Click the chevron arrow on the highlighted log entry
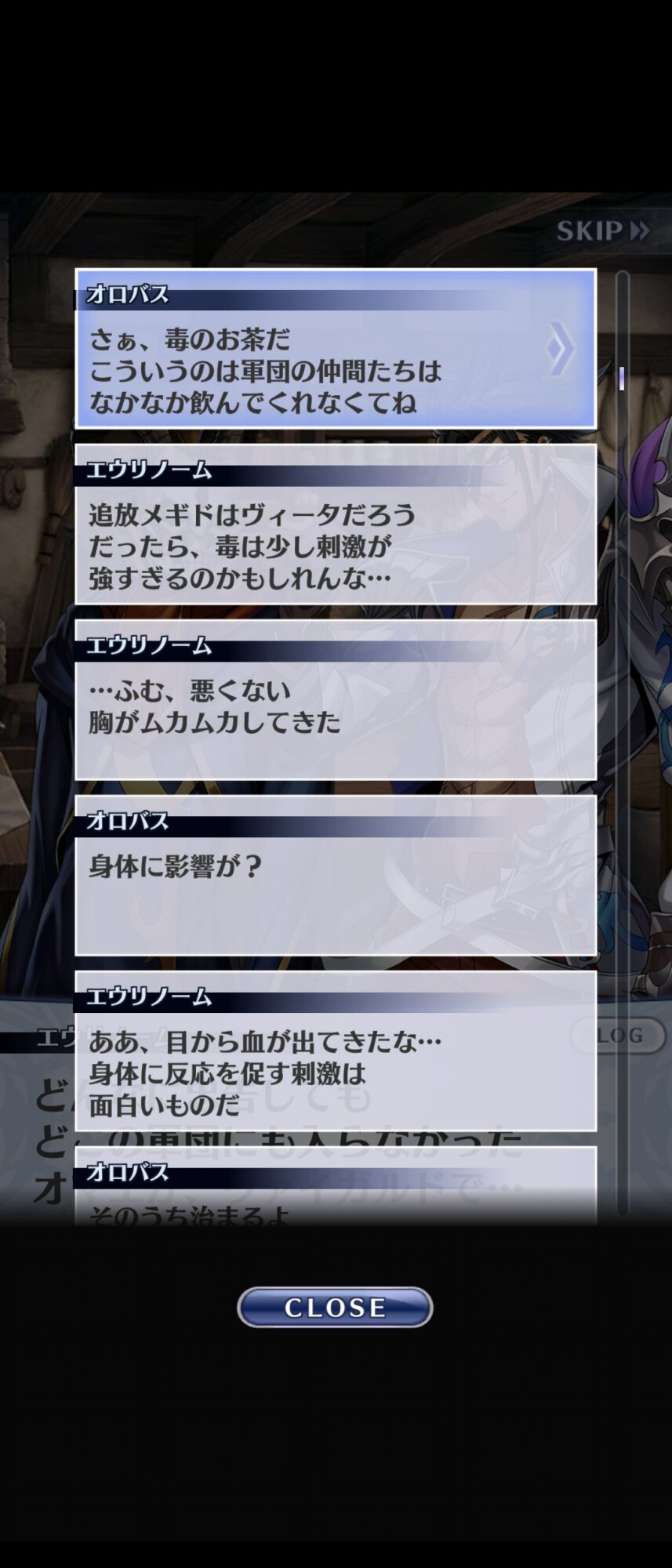The width and height of the screenshot is (672, 1568). coord(560,348)
